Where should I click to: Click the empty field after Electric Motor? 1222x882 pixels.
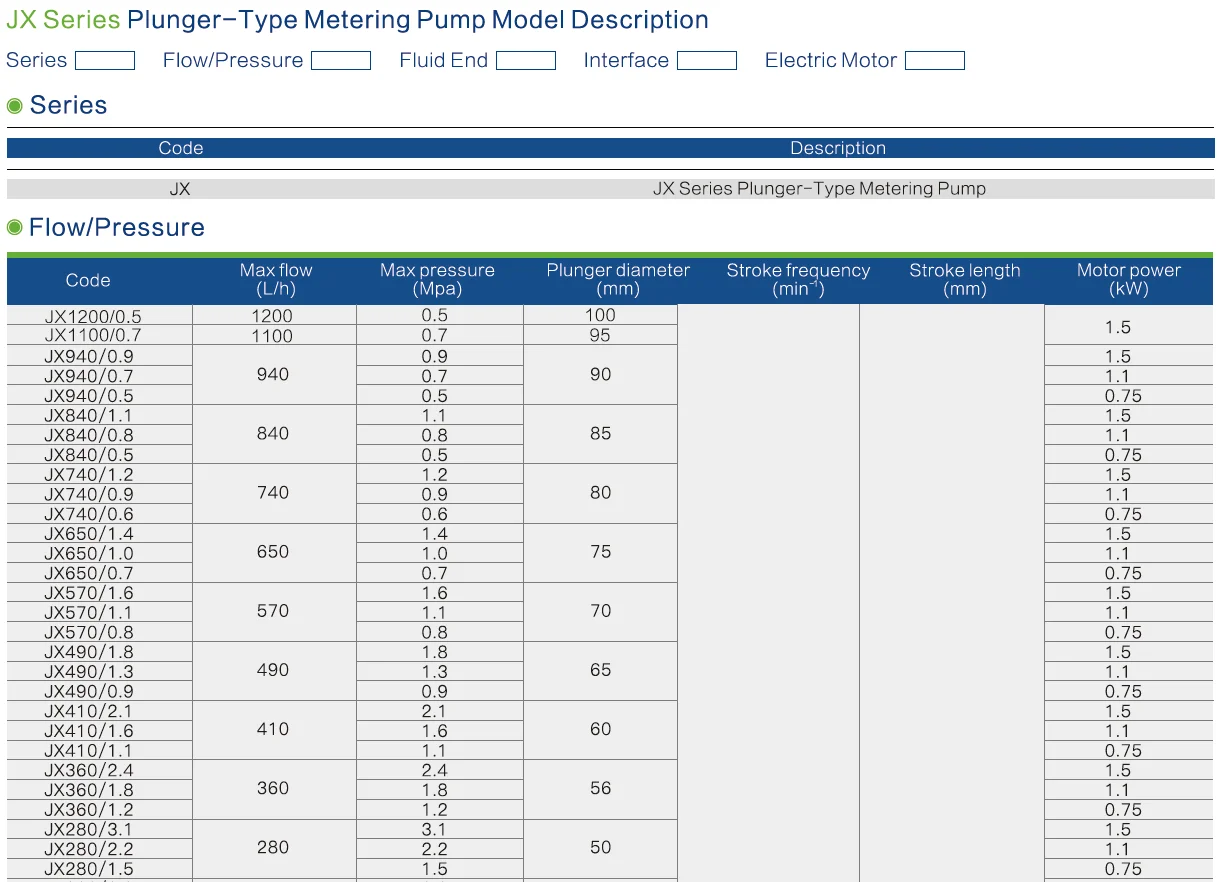pyautogui.click(x=935, y=61)
